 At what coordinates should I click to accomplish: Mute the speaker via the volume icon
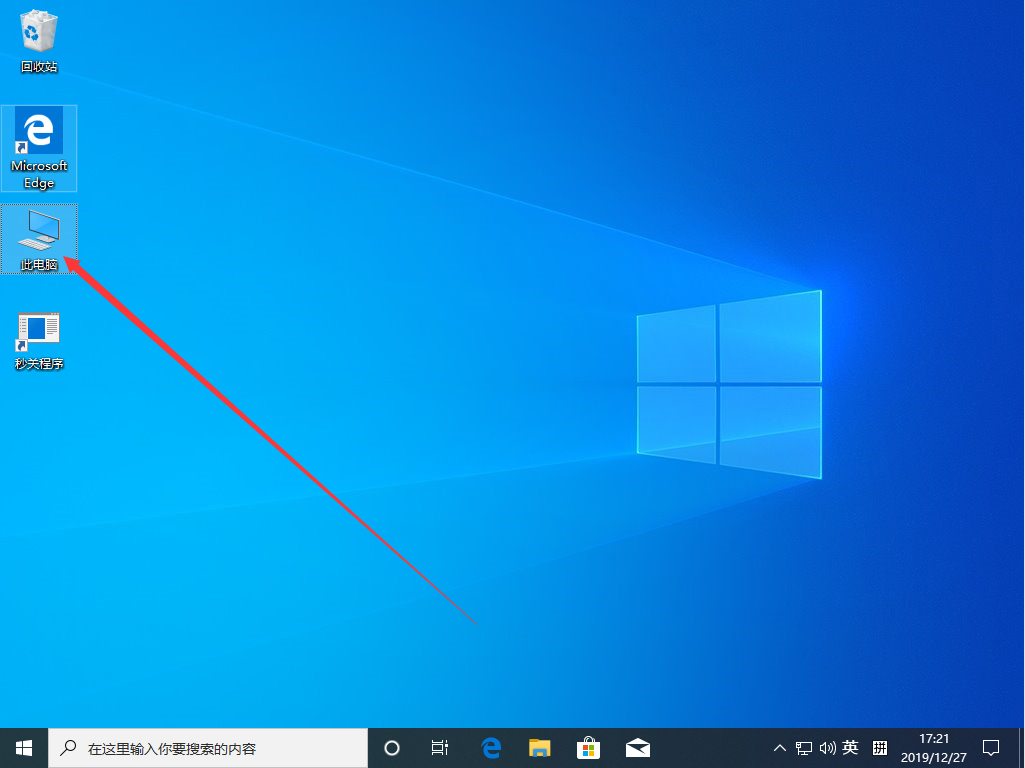coord(828,747)
